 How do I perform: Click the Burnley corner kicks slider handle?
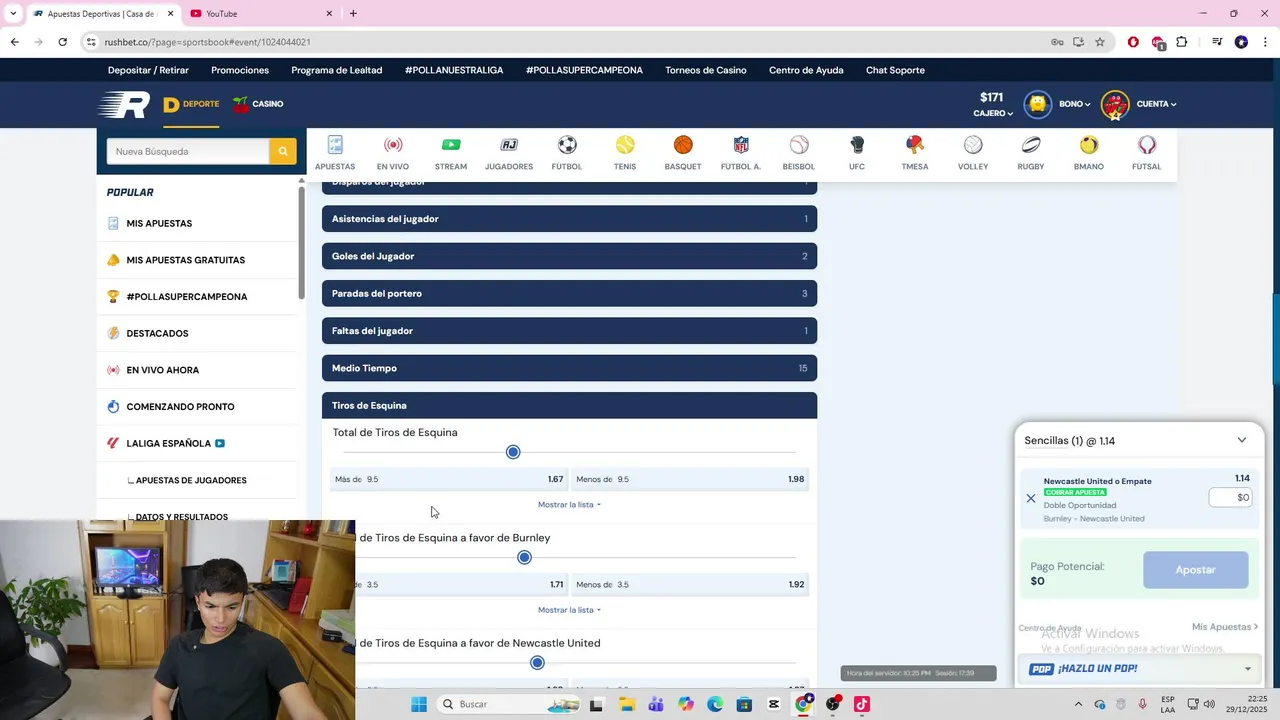(x=524, y=557)
